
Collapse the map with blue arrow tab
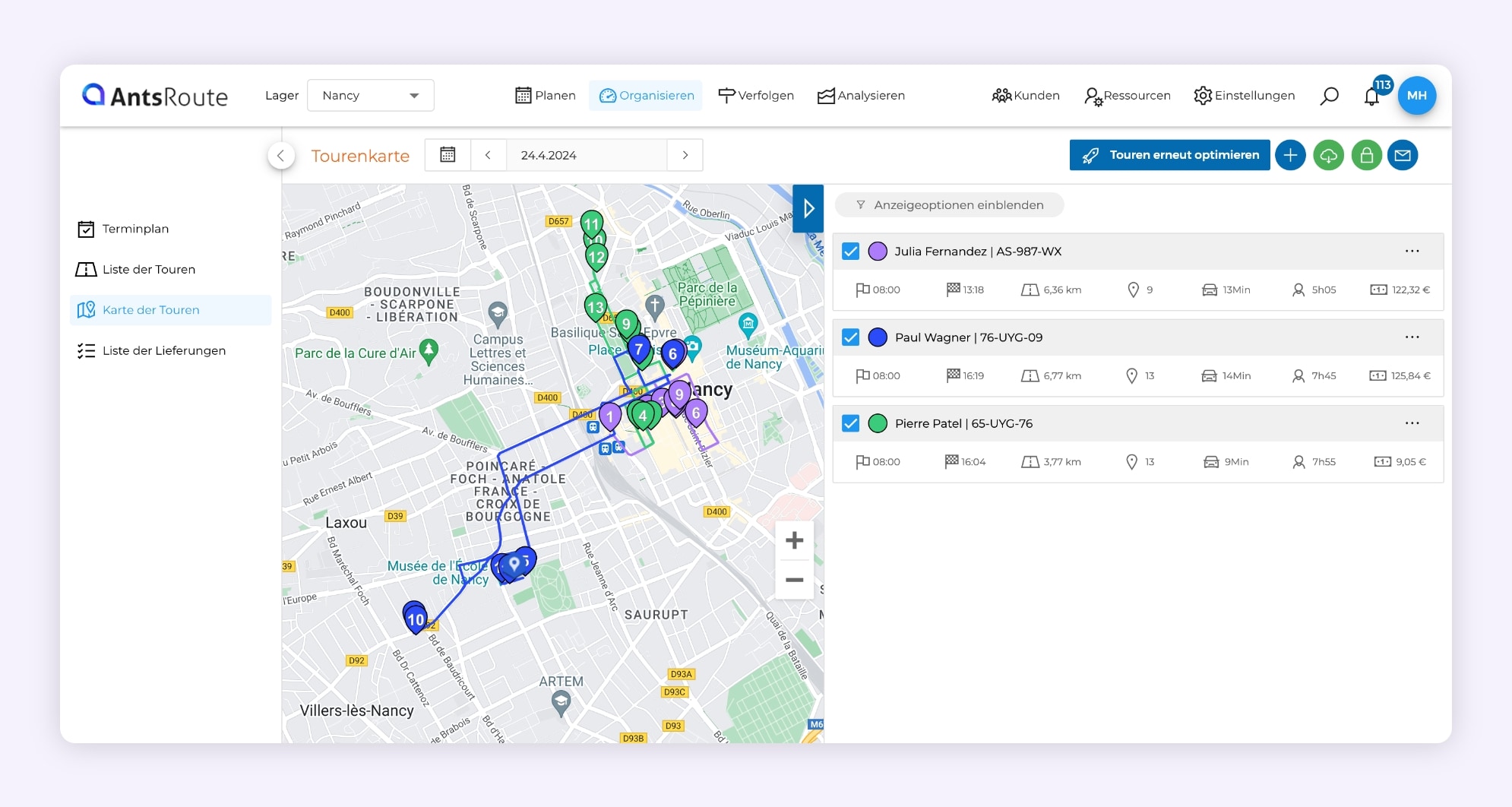tap(808, 208)
